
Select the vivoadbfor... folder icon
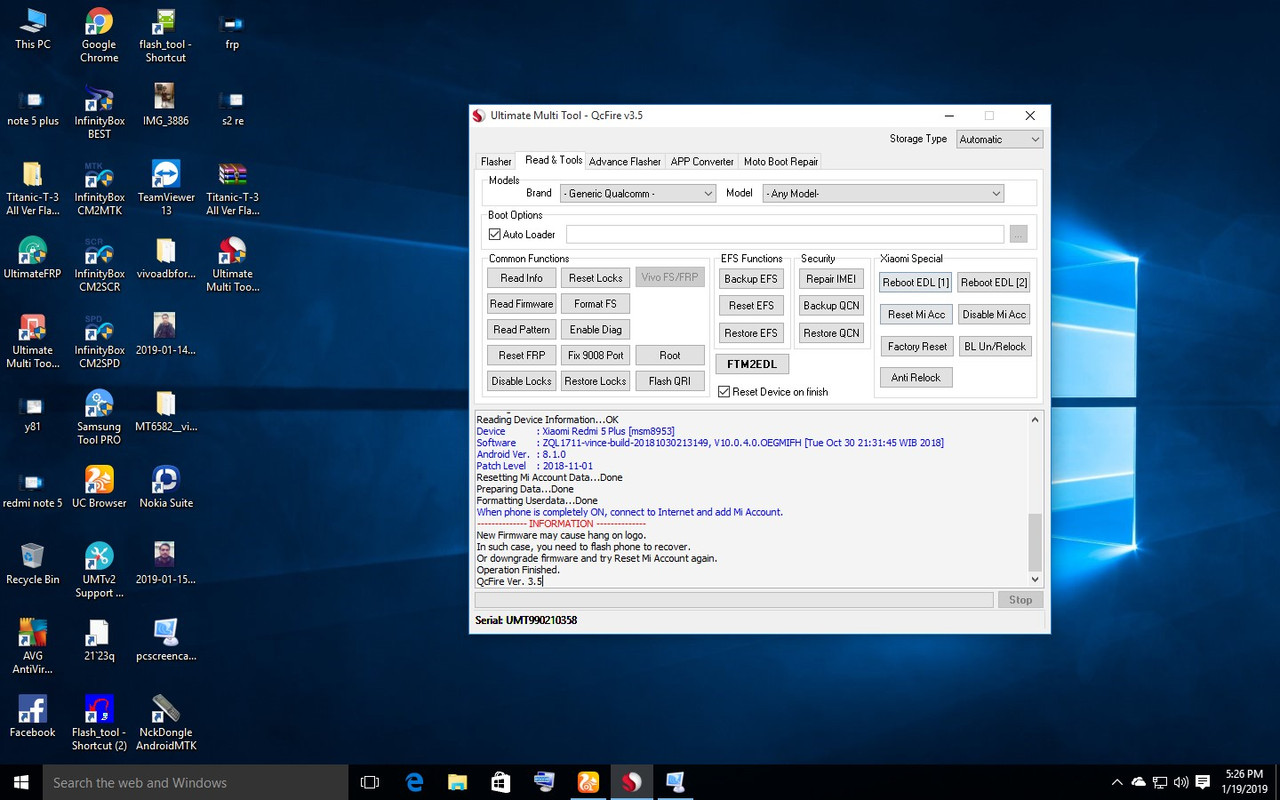click(x=166, y=258)
